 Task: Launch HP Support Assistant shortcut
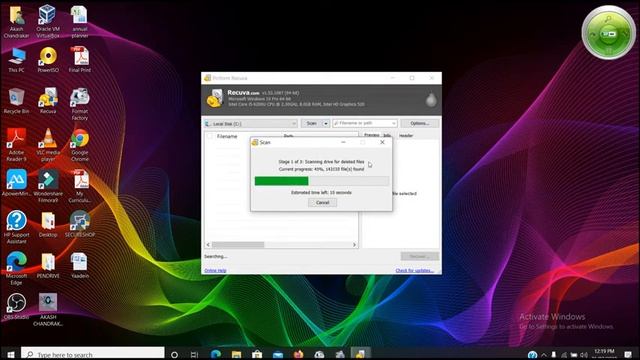pyautogui.click(x=16, y=227)
